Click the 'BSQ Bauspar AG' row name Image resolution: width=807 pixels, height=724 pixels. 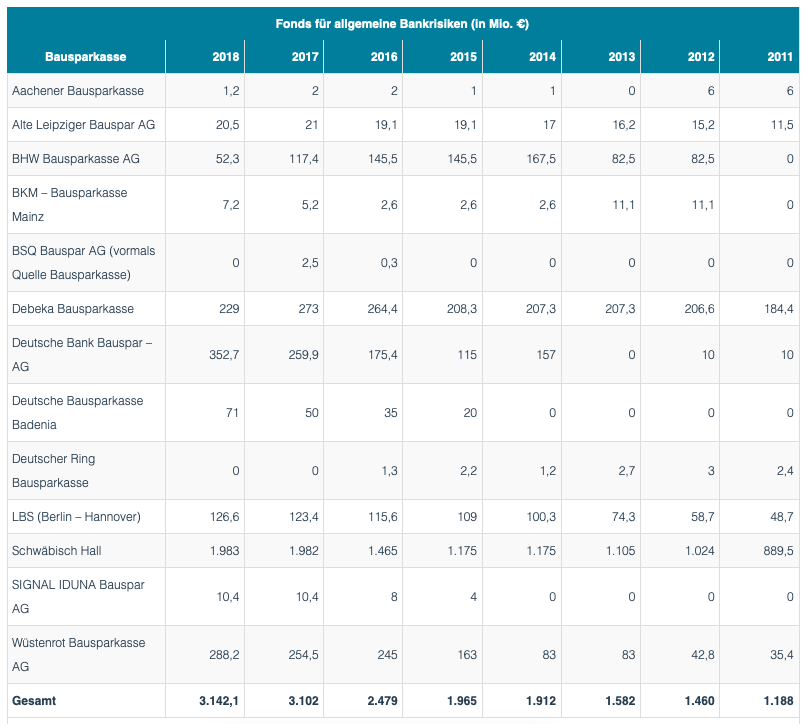click(x=83, y=262)
